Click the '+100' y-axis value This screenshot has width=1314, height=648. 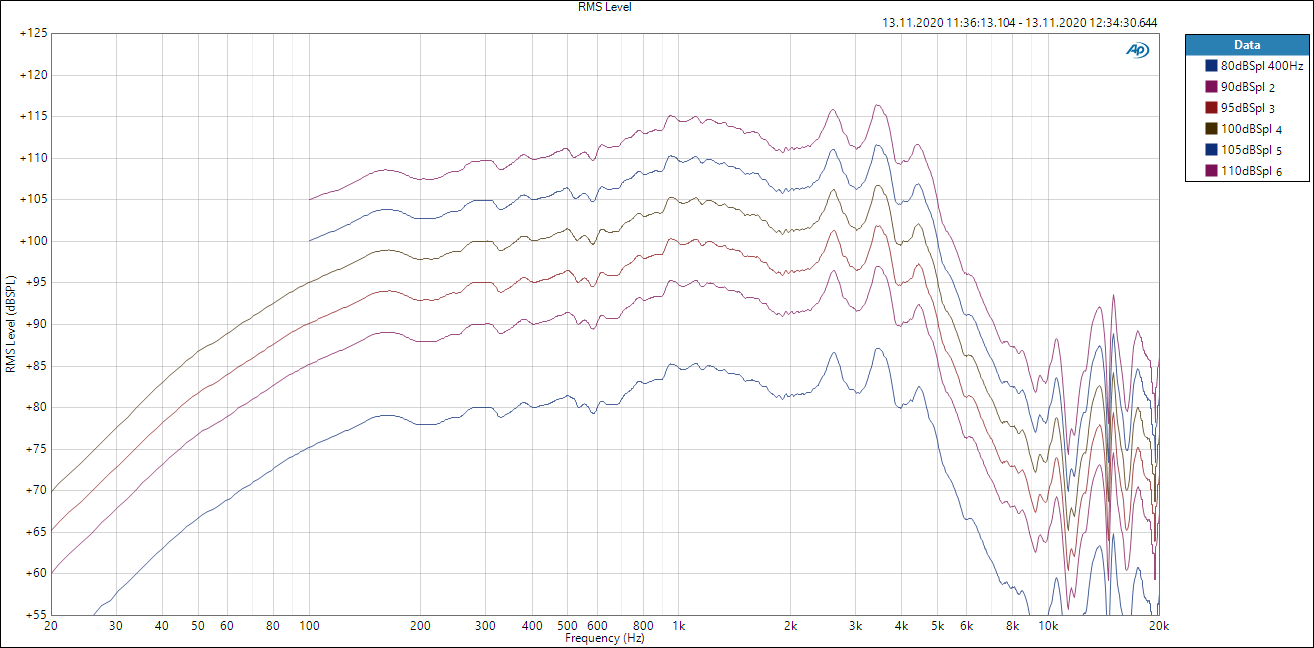click(x=34, y=241)
